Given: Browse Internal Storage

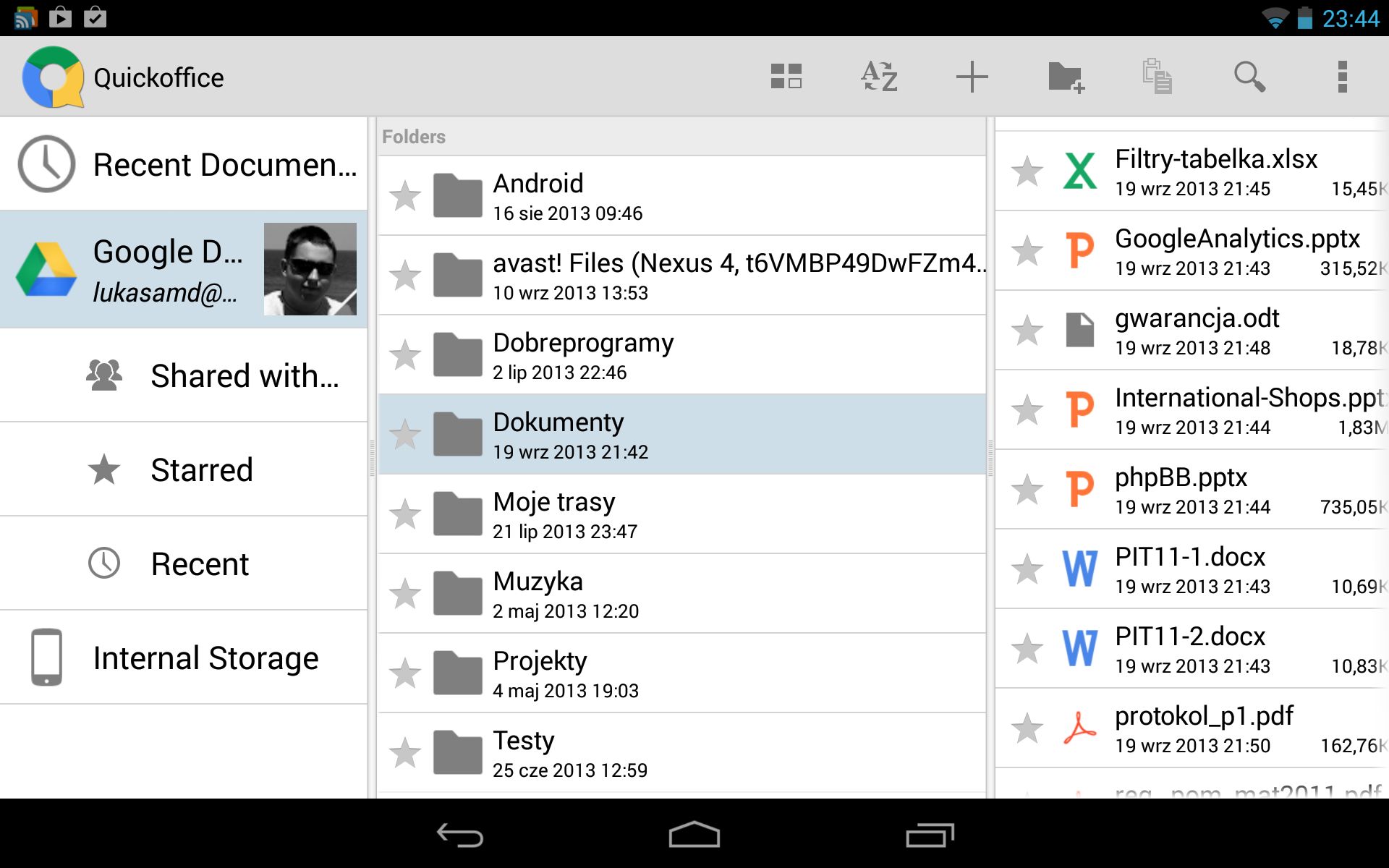Looking at the screenshot, I should 184,658.
